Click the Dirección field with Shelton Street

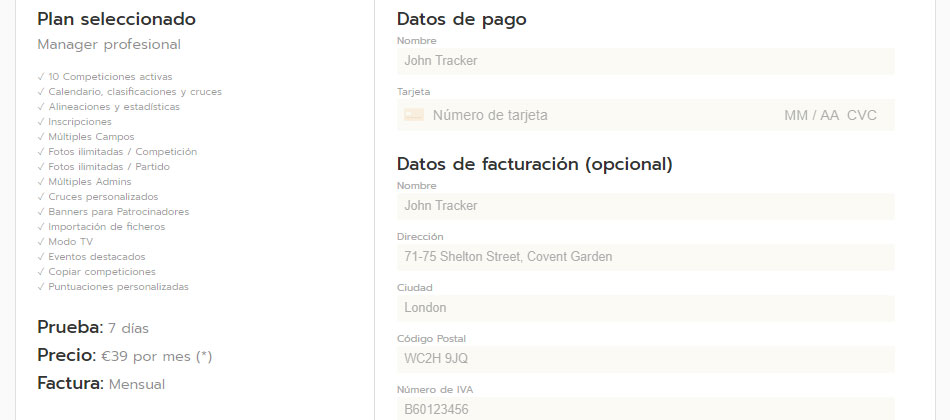(x=645, y=257)
